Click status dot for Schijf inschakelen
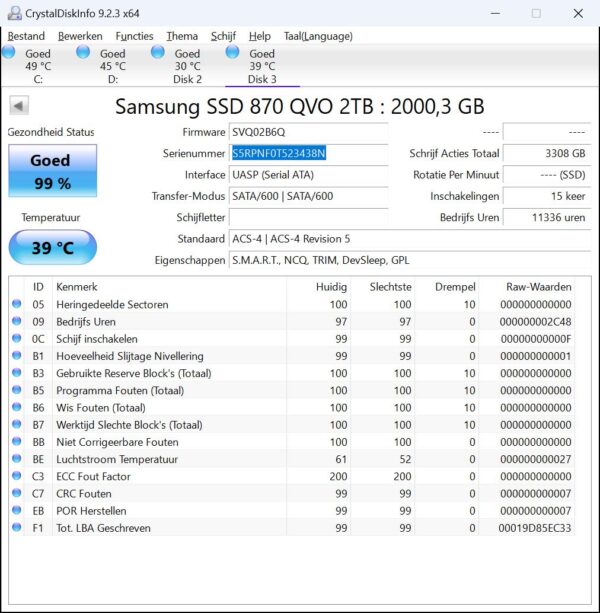 tap(16, 338)
